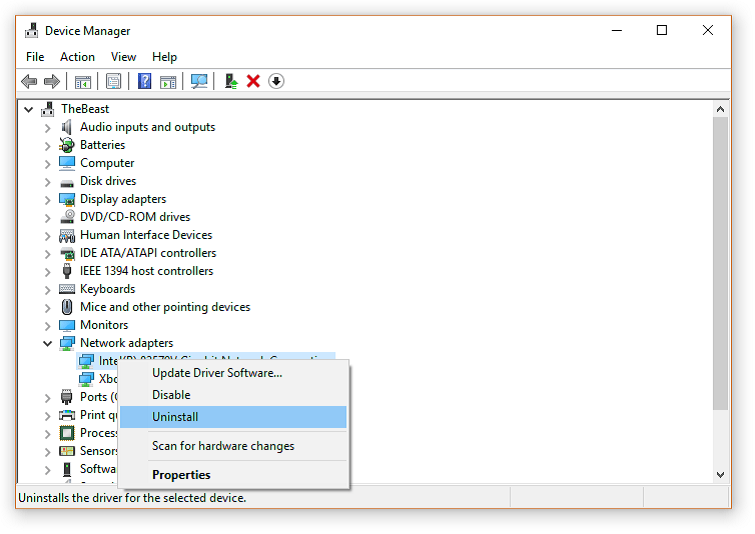Viewport: 755px width, 534px height.
Task: Click the Back arrow toolbar icon
Action: coord(29,81)
